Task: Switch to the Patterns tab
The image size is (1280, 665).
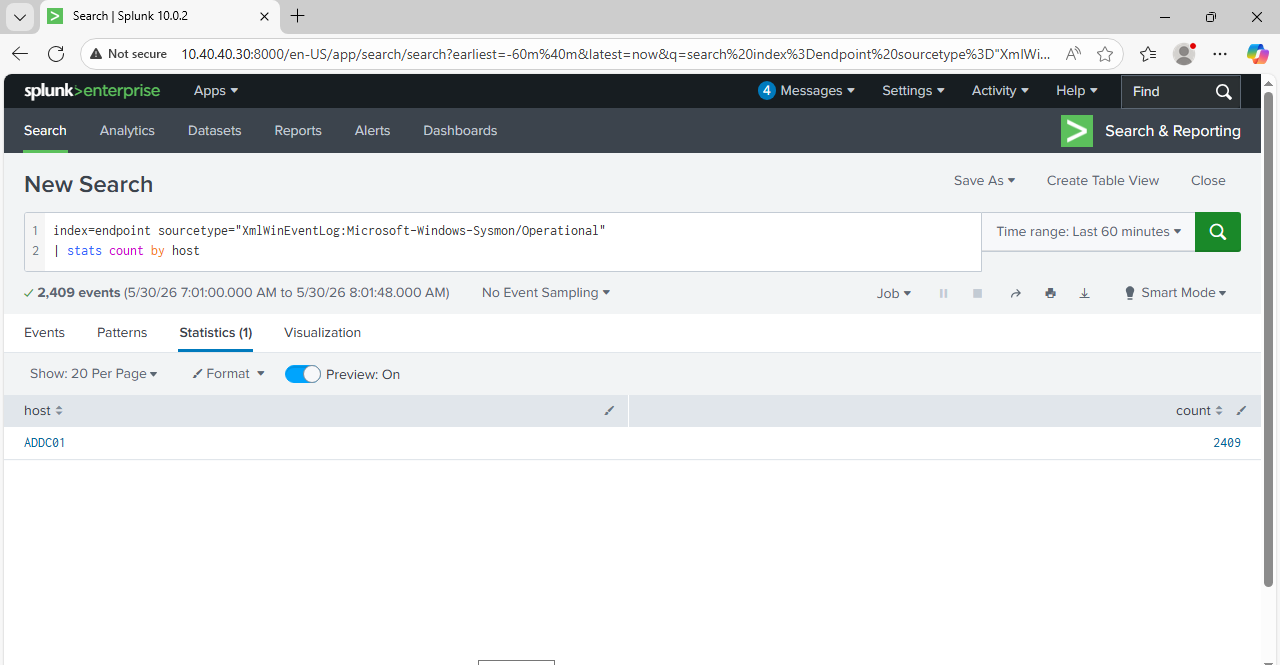Action: pos(122,333)
